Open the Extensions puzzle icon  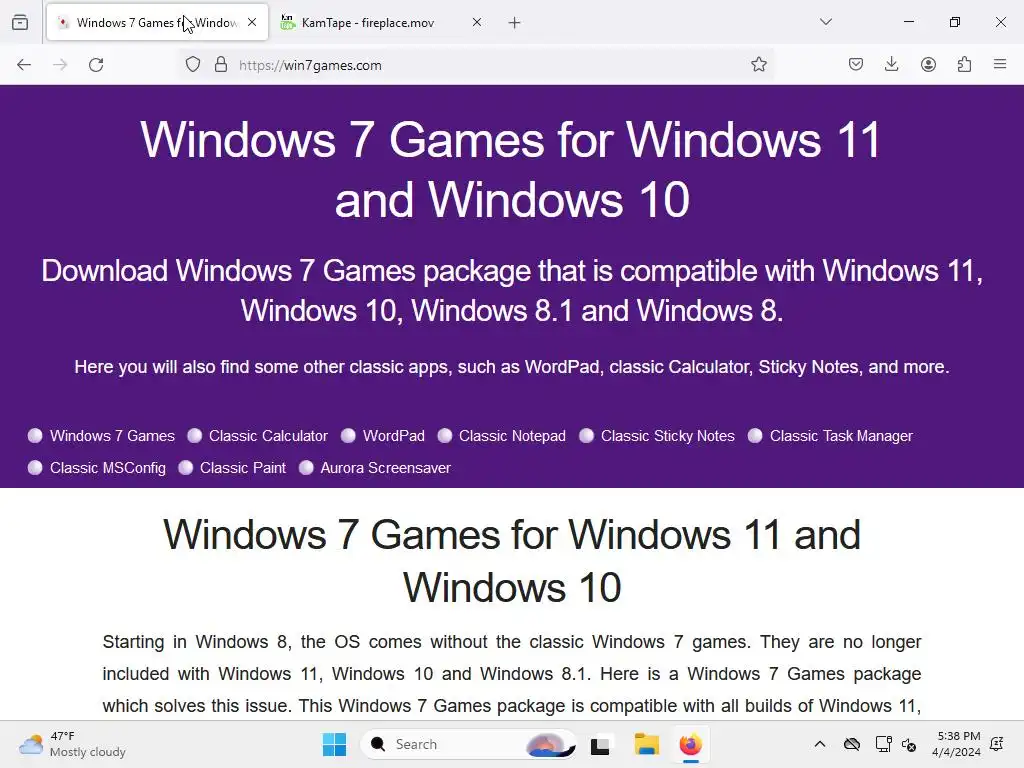(964, 65)
